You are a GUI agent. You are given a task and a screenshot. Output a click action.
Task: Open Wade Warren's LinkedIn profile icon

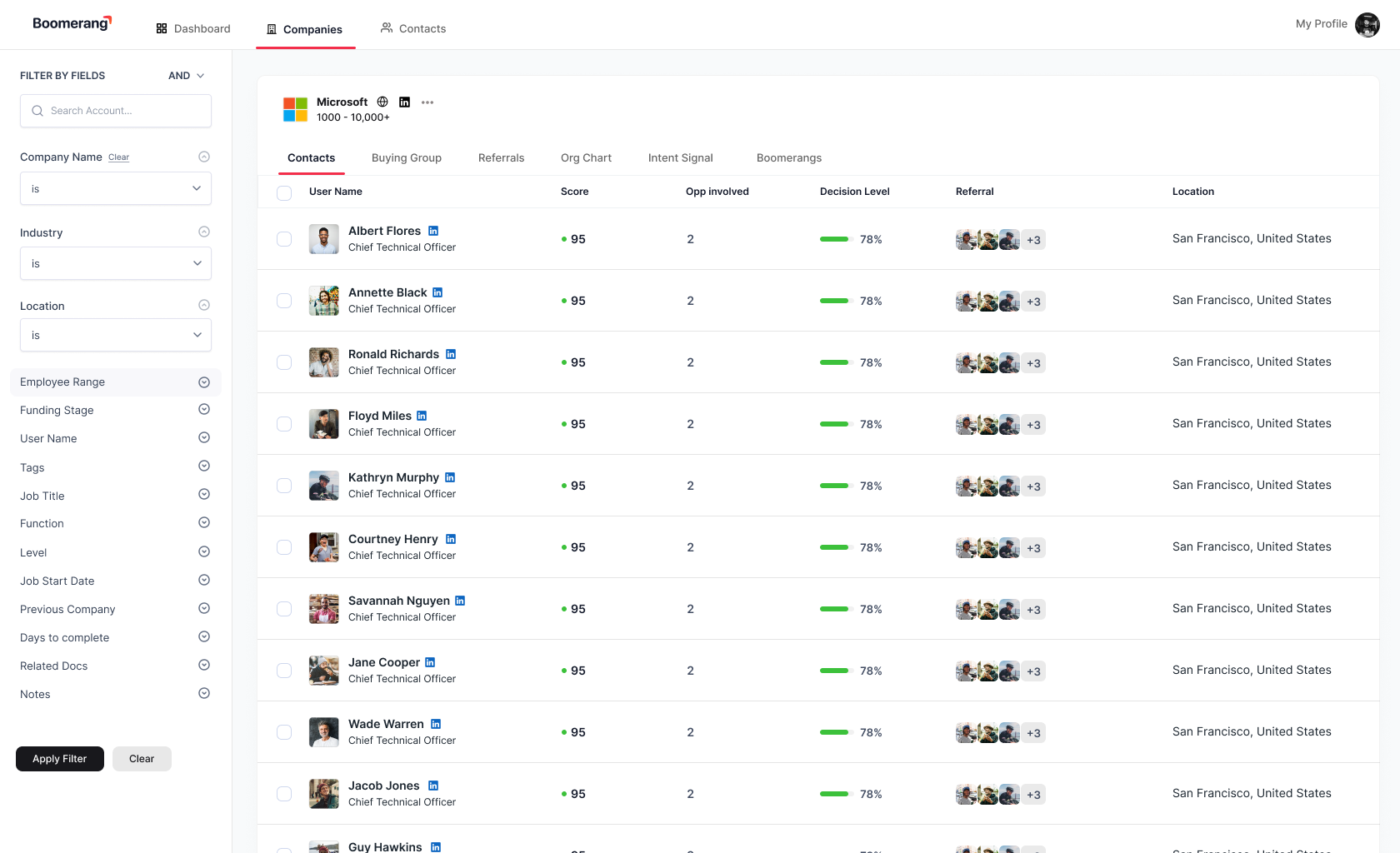pos(436,724)
